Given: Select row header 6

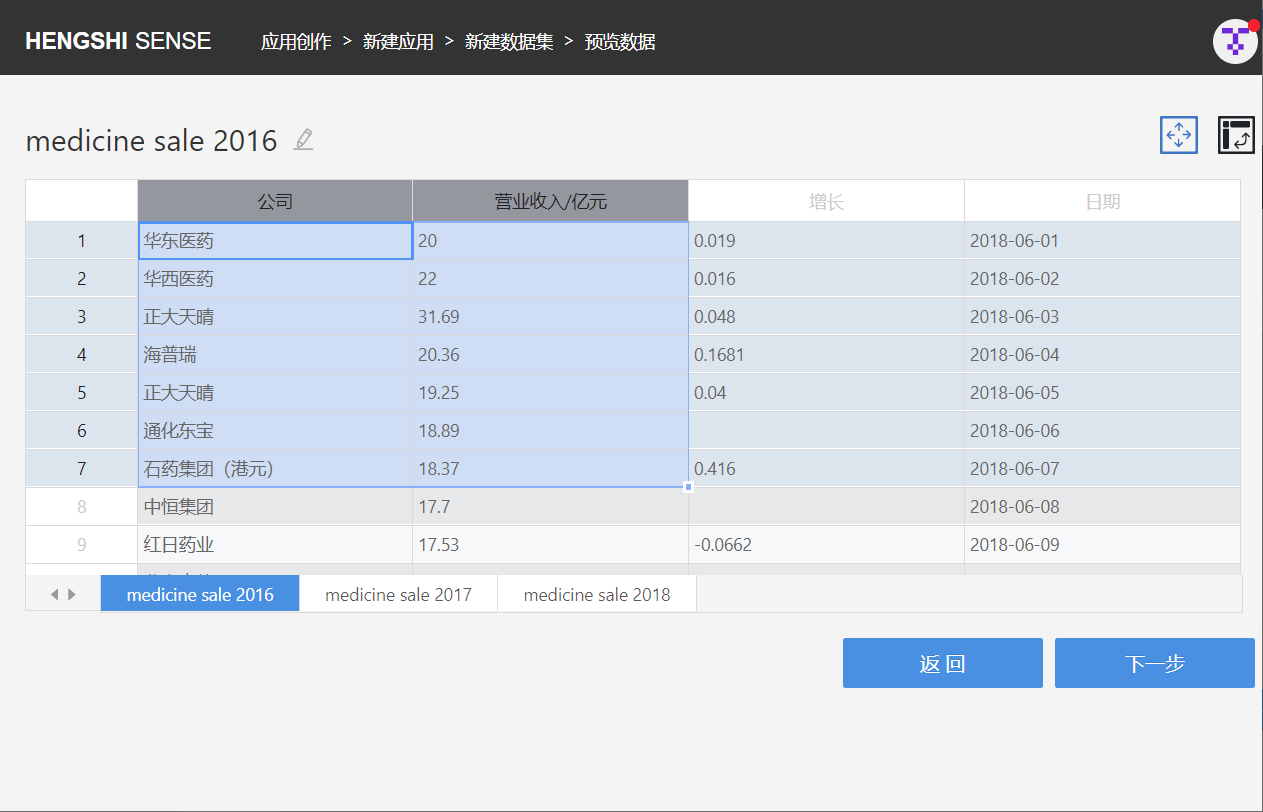Looking at the screenshot, I should pos(82,431).
